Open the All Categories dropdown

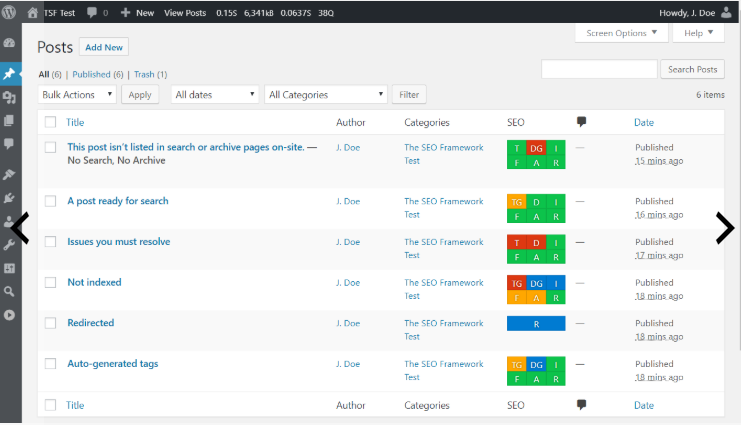[326, 95]
